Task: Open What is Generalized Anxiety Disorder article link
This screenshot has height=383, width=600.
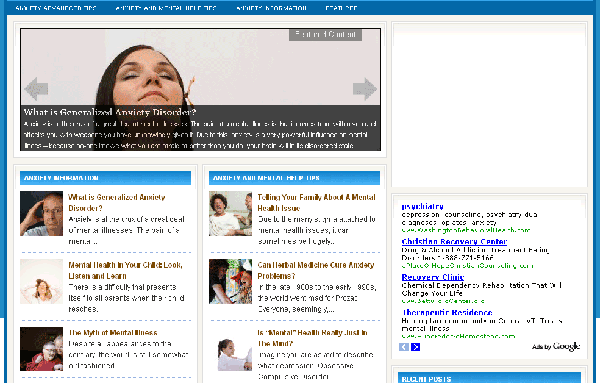Action: (x=117, y=203)
